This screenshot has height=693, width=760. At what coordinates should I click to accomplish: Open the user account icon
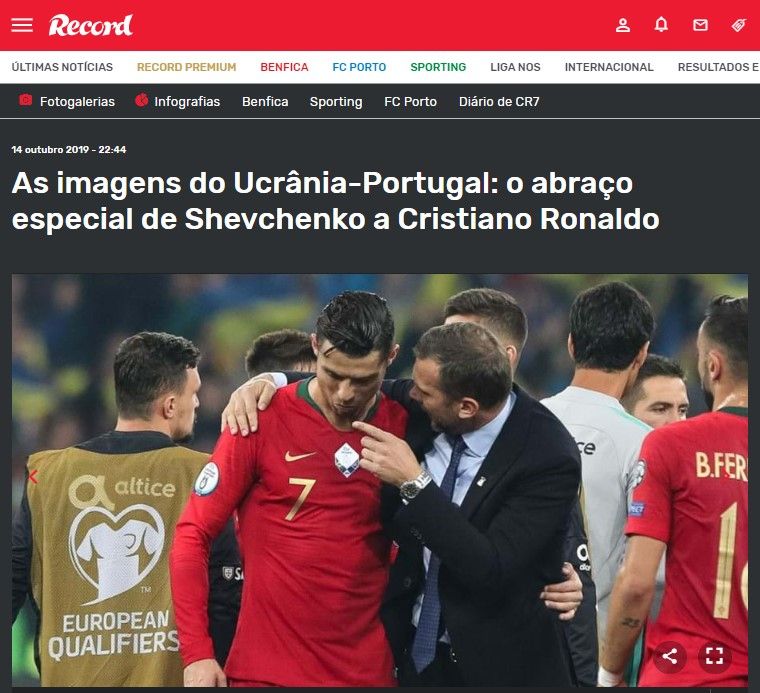tap(623, 25)
